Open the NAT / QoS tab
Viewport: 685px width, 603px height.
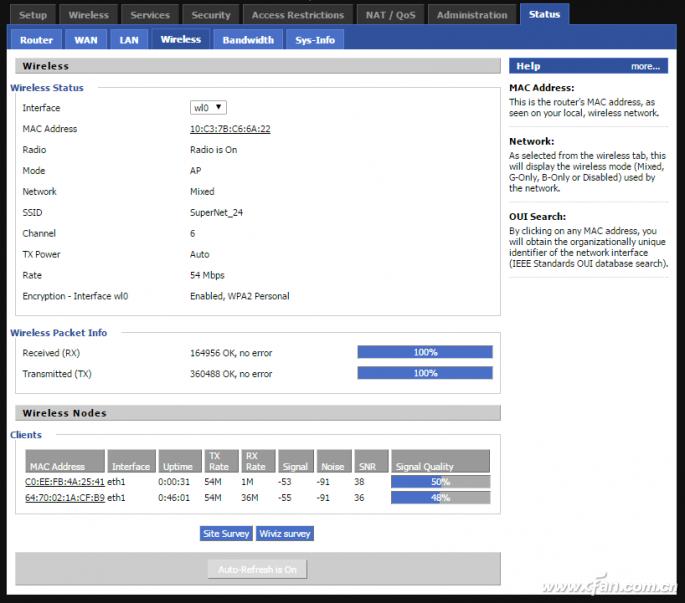(x=391, y=15)
